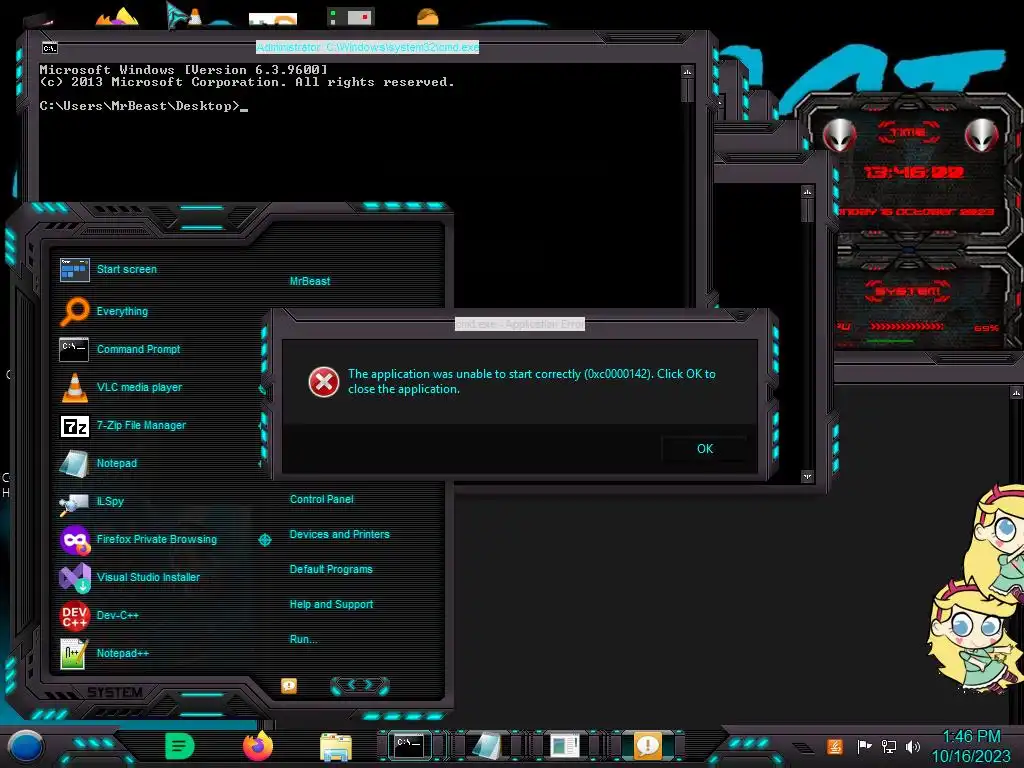Open the volume speaker icon in tray
Image resolution: width=1024 pixels, height=768 pixels.
[x=913, y=746]
